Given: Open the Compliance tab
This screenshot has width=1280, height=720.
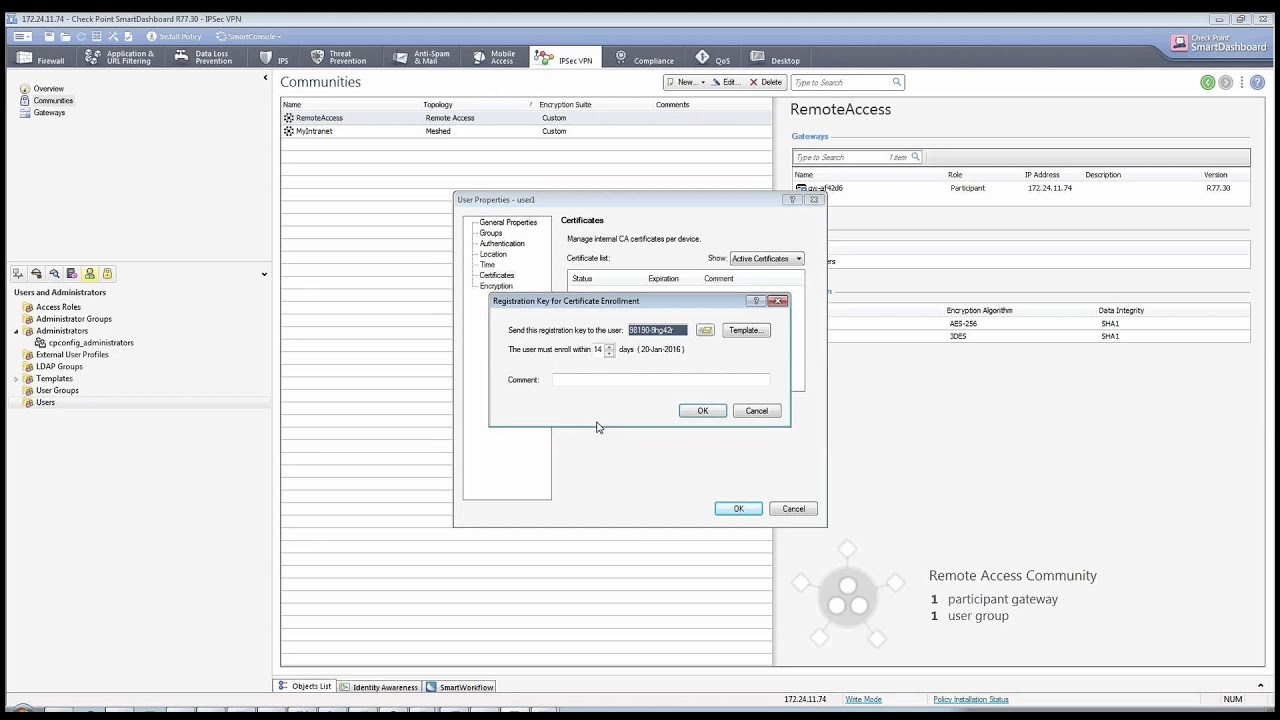Looking at the screenshot, I should pyautogui.click(x=645, y=58).
